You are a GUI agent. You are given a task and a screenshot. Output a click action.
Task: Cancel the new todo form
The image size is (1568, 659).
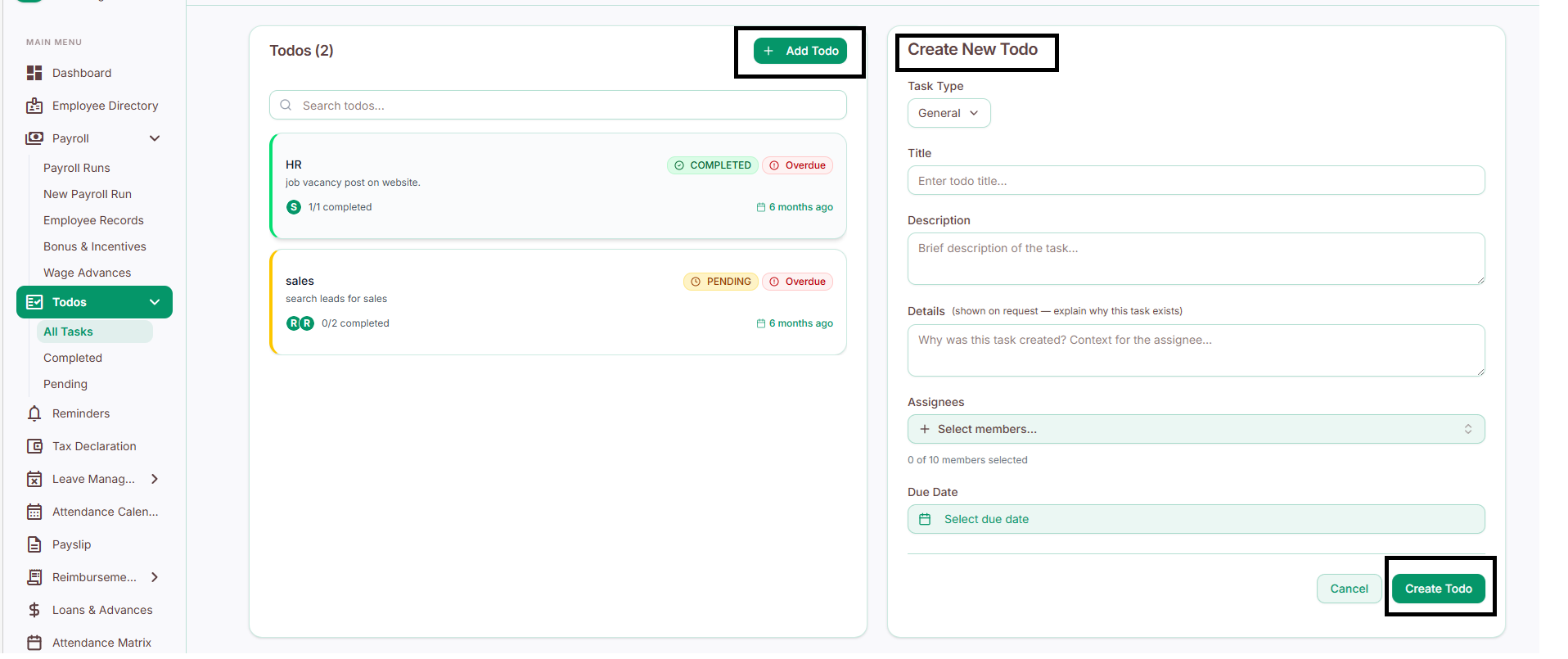(1349, 589)
